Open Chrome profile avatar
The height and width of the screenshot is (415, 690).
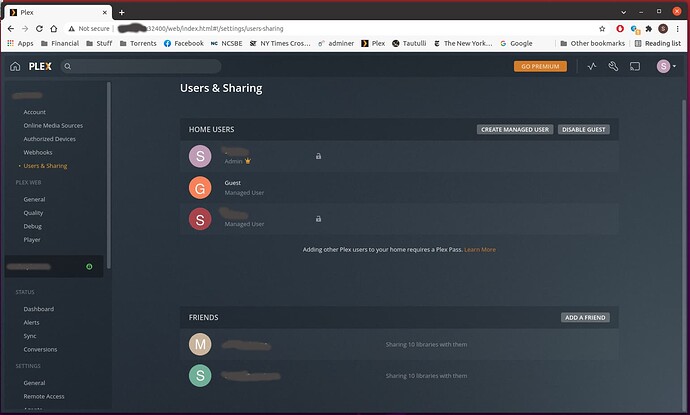[x=663, y=29]
